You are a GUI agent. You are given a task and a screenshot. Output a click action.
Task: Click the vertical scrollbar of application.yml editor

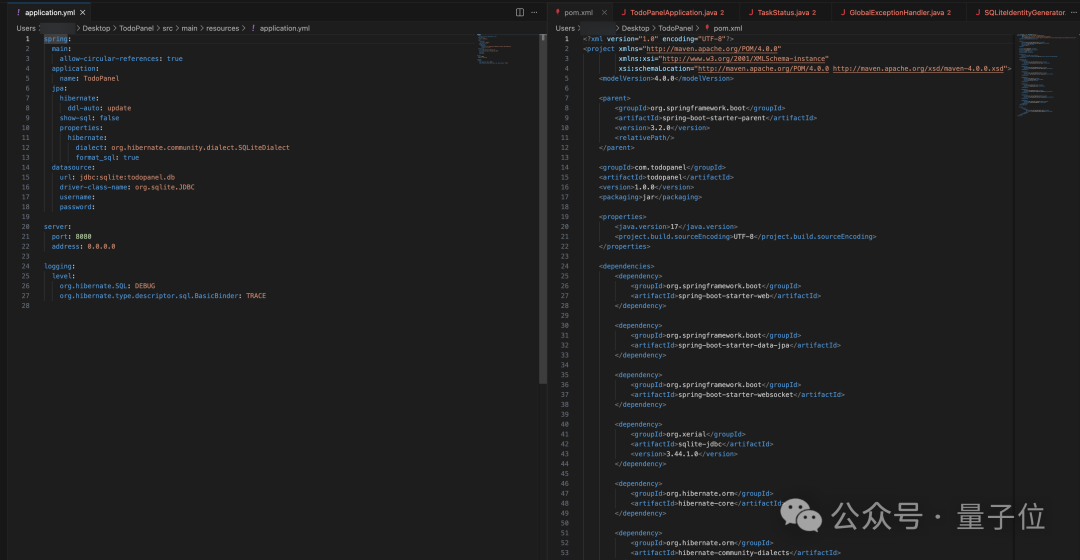pos(543,209)
